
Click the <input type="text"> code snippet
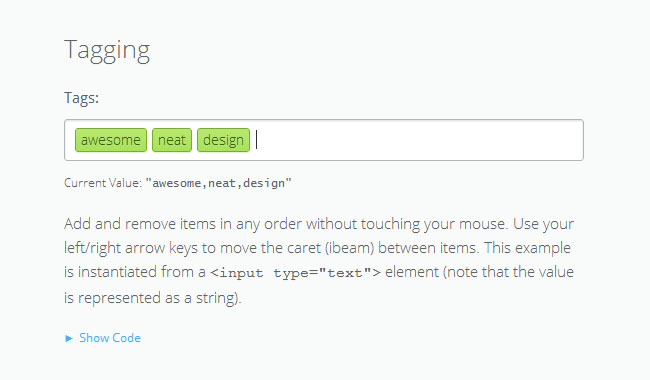[295, 273]
